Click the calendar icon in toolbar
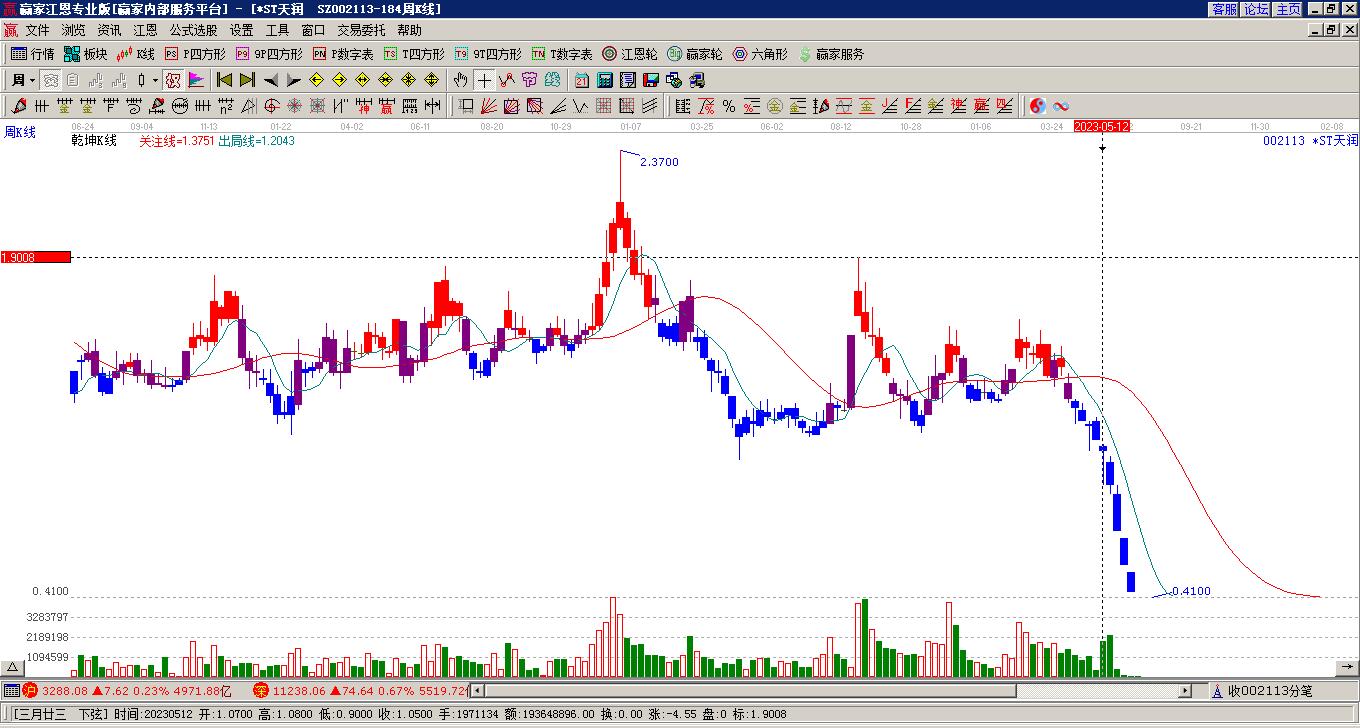 pos(581,80)
